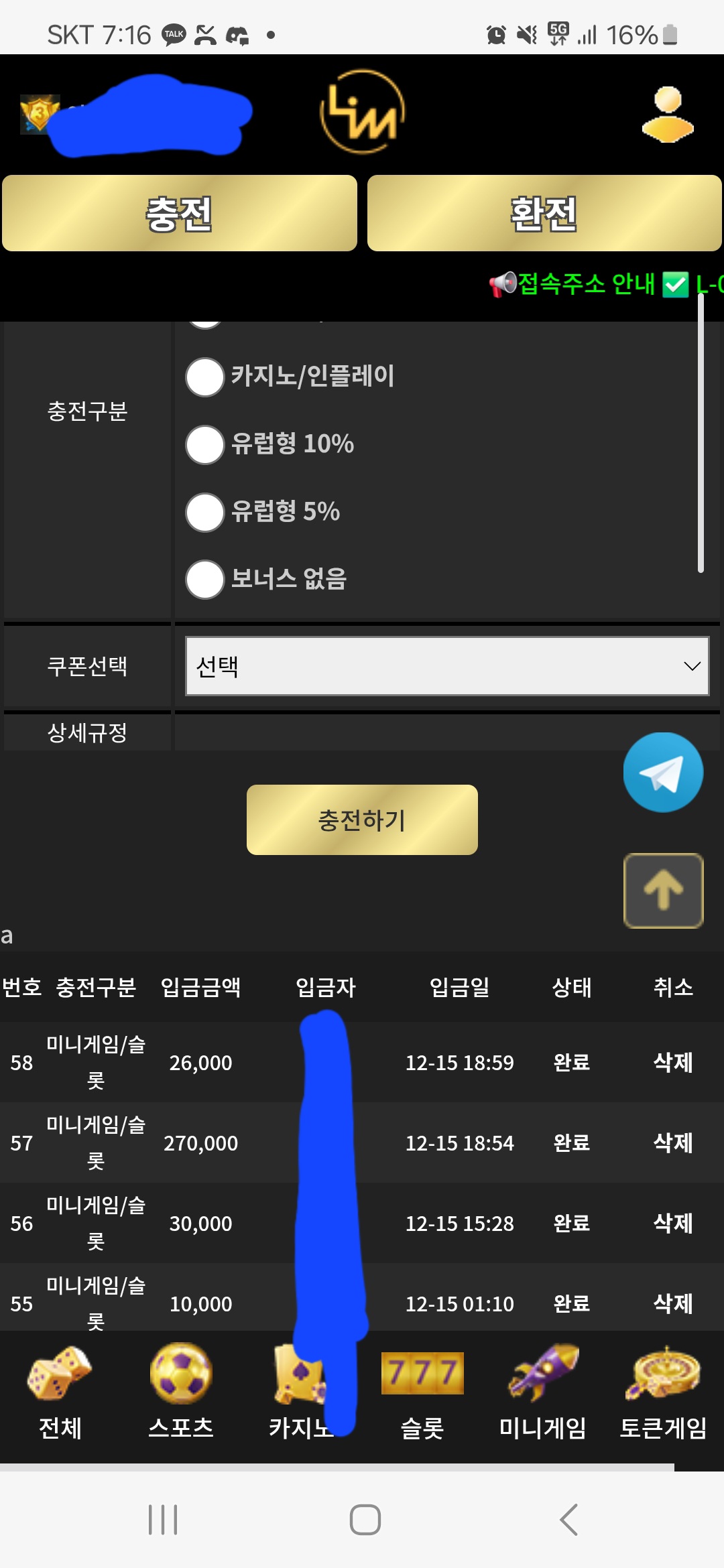
Task: Open the 접속주소 안내 announcement link
Action: point(585,285)
